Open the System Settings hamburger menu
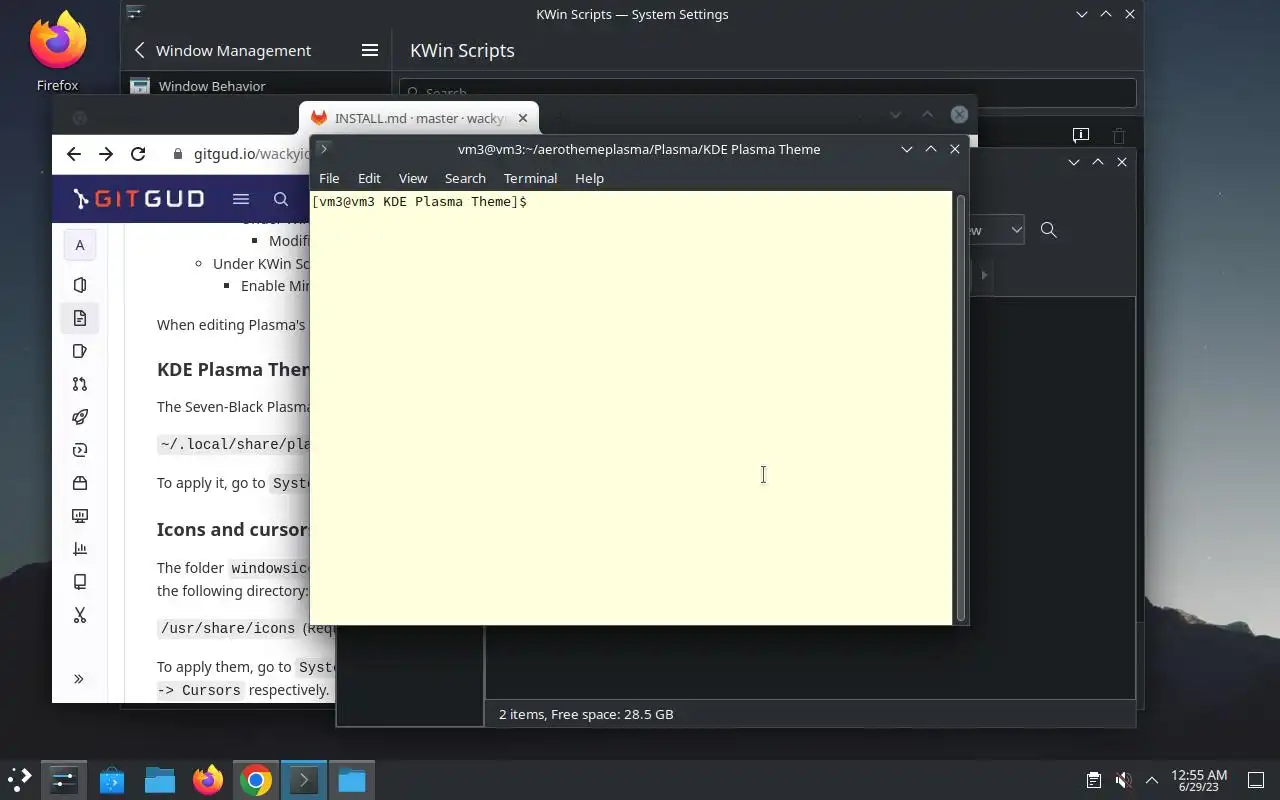Screen dimensions: 1280x800 pos(369,50)
